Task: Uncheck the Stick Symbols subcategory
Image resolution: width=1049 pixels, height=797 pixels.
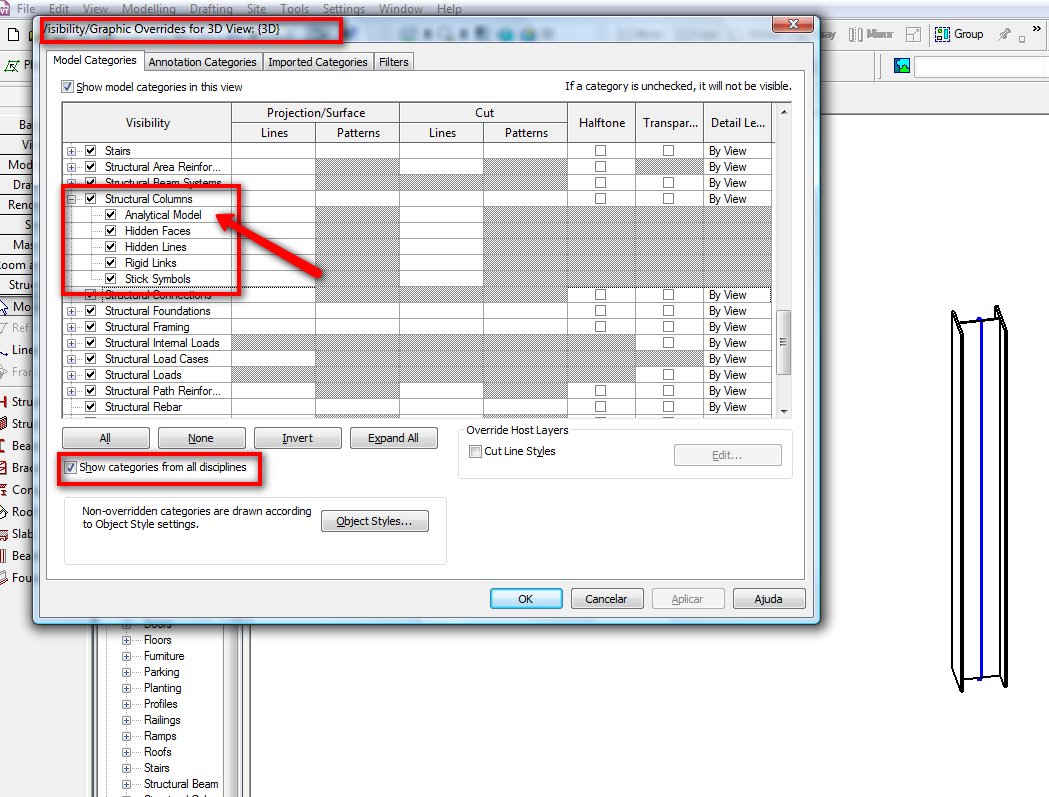Action: click(x=110, y=279)
